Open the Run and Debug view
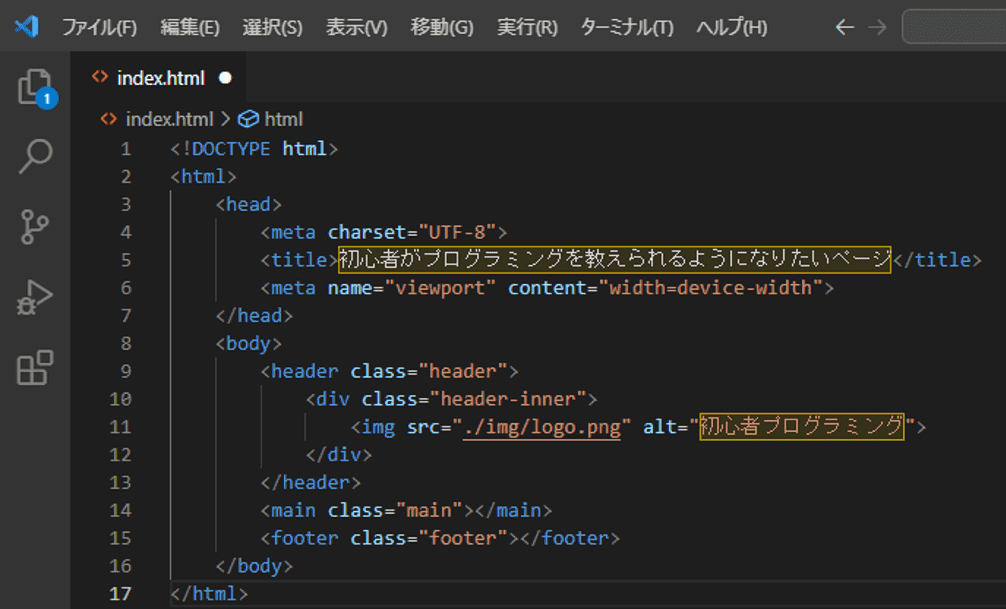The image size is (1006, 609). (x=34, y=298)
